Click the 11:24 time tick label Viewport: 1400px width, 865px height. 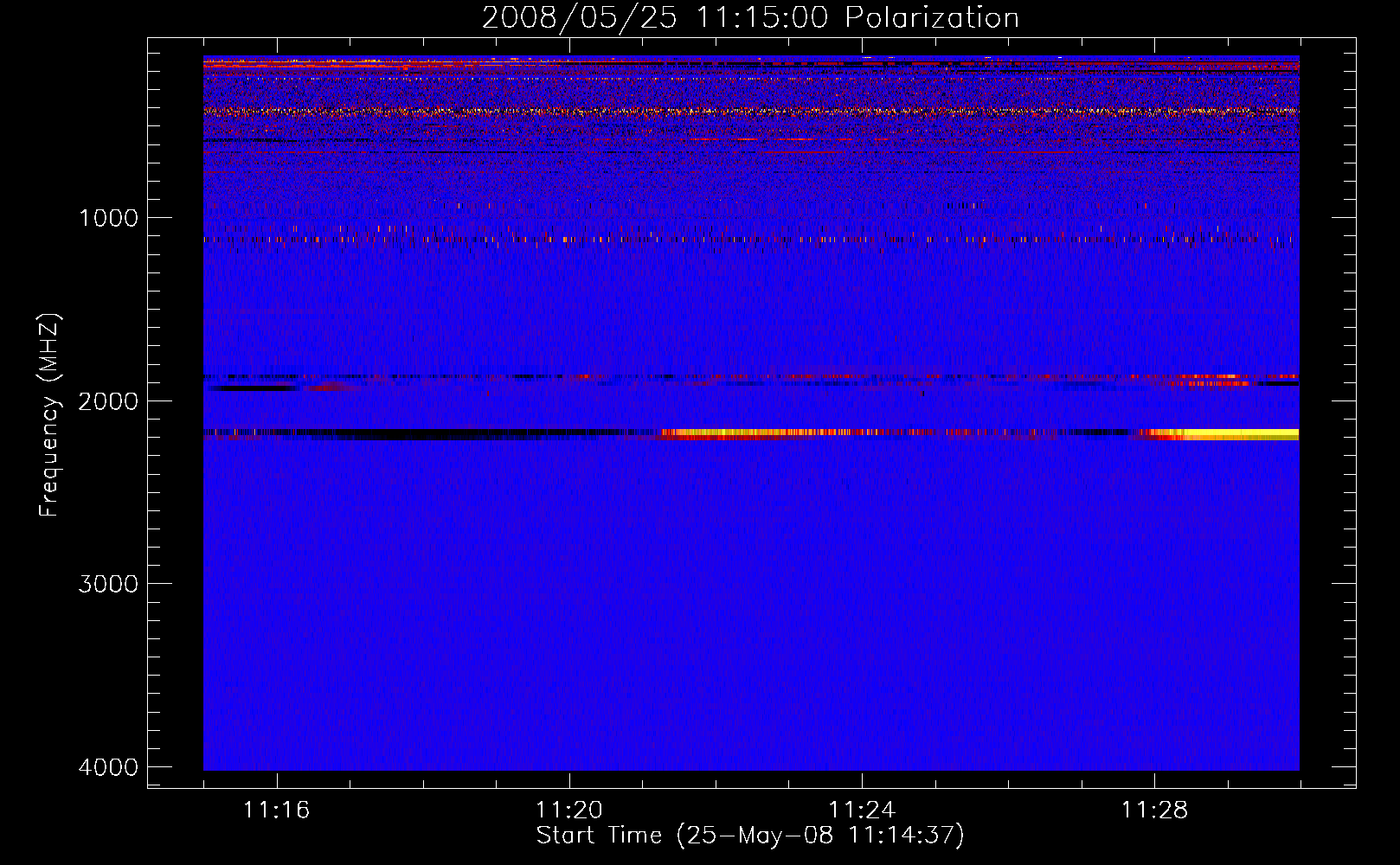[x=862, y=811]
